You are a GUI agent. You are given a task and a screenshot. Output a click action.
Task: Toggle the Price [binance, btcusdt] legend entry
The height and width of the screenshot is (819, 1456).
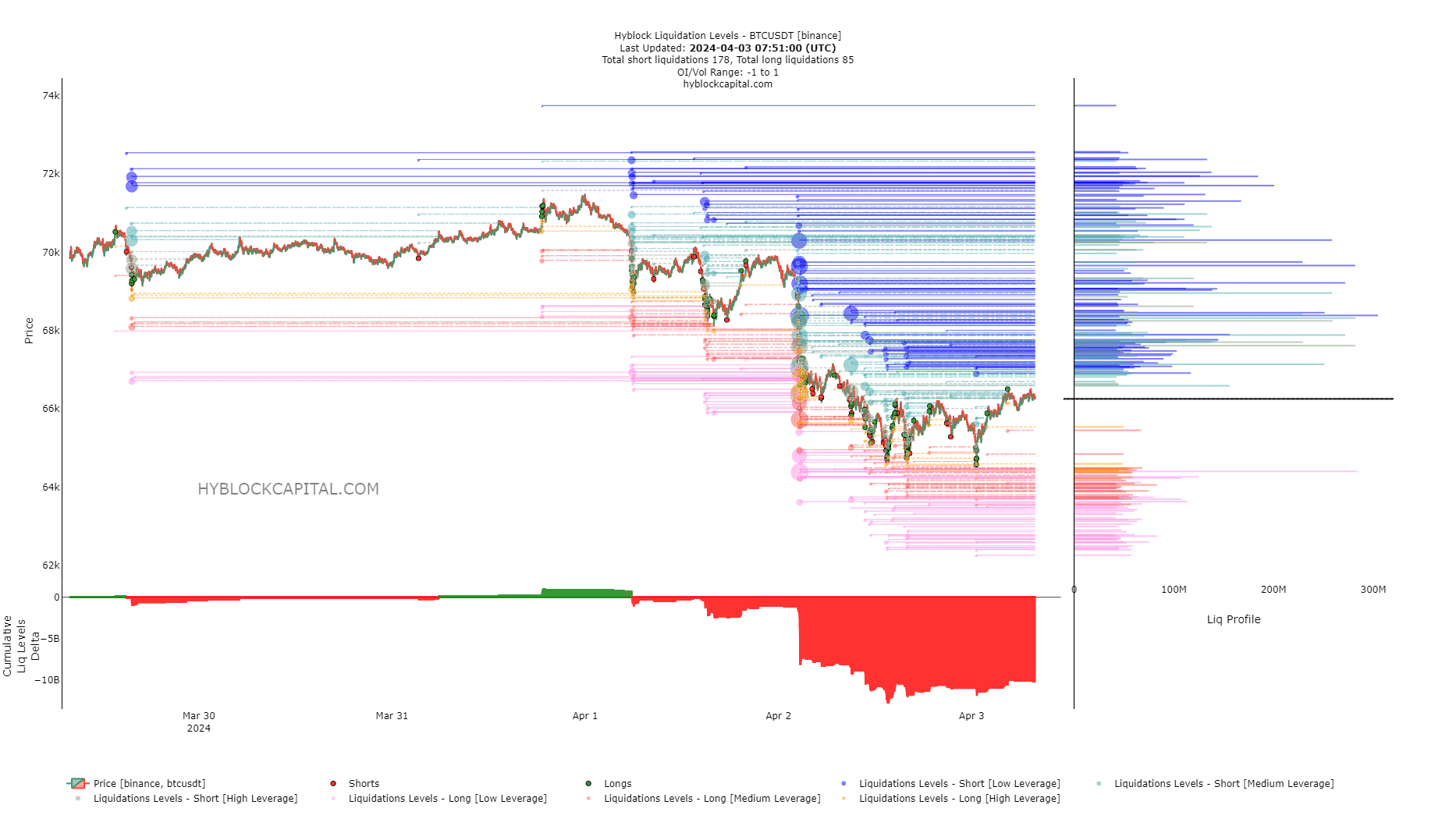(137, 783)
